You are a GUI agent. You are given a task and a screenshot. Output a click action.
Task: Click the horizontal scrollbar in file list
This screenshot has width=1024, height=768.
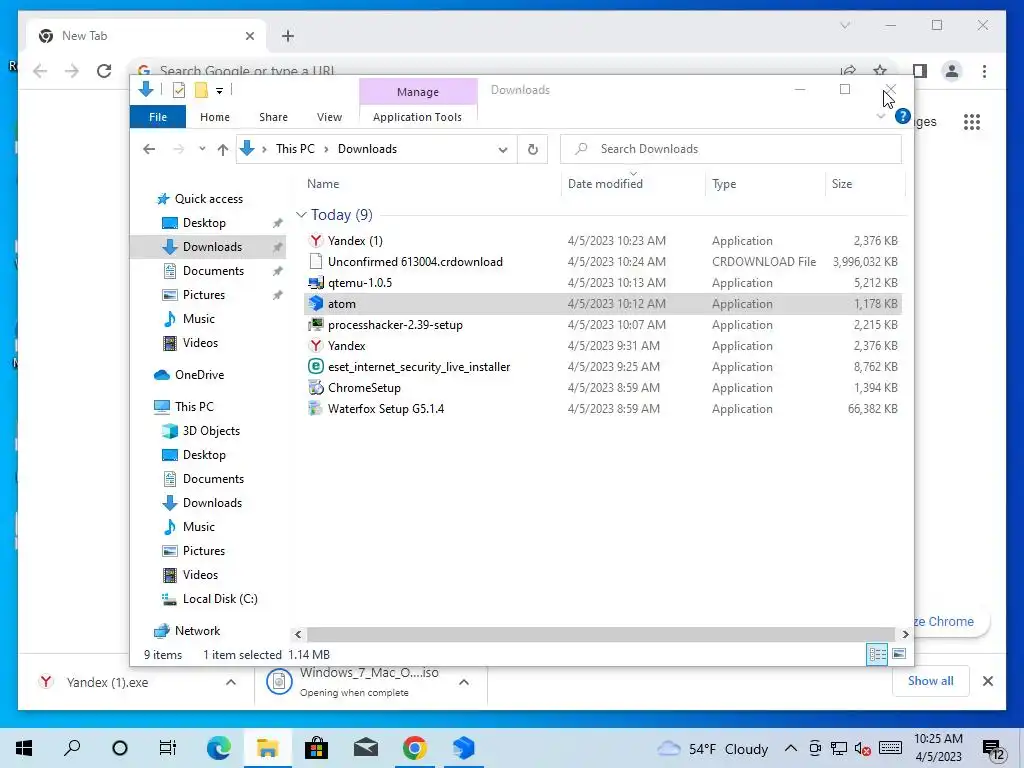(600, 634)
